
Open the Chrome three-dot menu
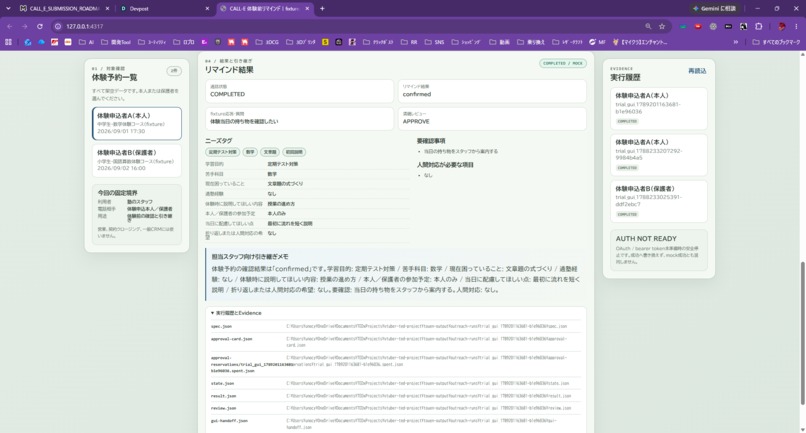click(797, 26)
